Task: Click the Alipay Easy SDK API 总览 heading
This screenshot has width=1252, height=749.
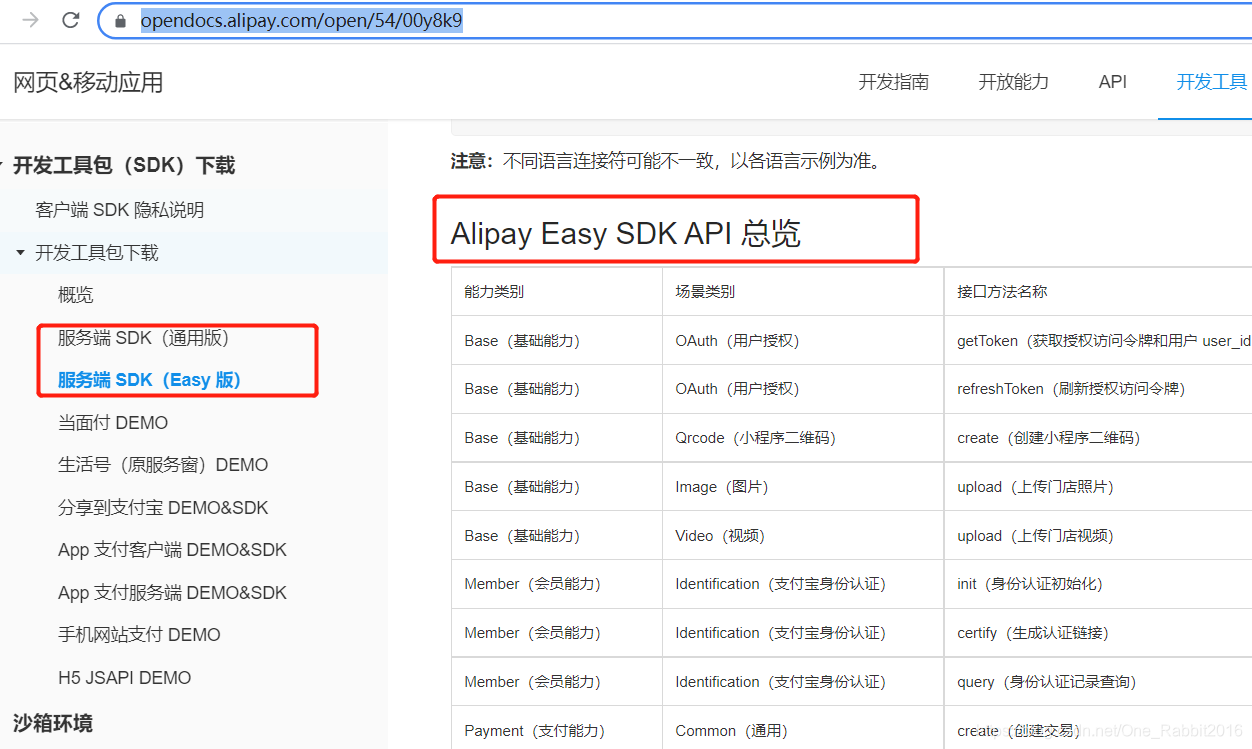Action: tap(626, 234)
